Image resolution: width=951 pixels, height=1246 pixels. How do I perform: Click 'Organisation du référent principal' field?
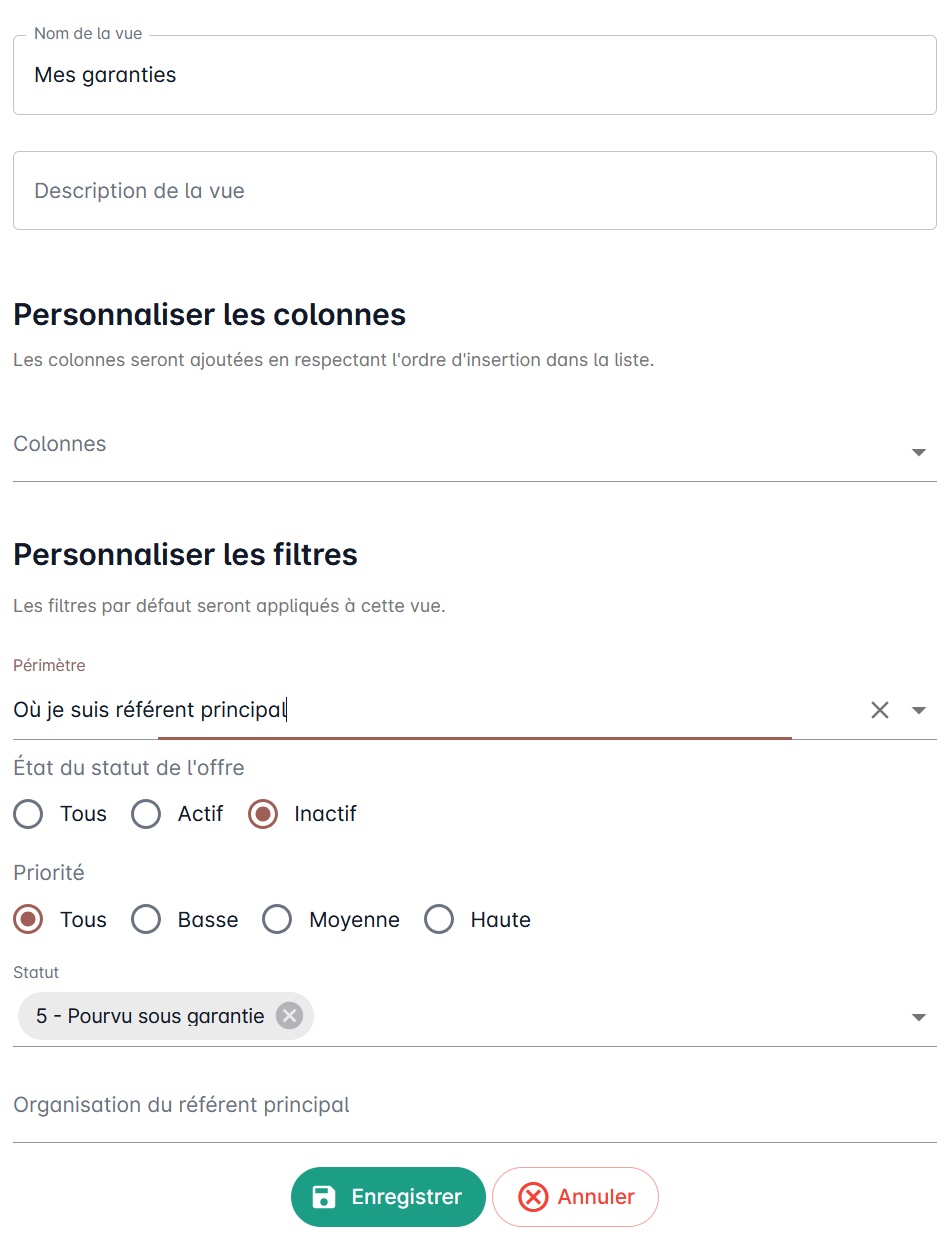click(x=475, y=1106)
